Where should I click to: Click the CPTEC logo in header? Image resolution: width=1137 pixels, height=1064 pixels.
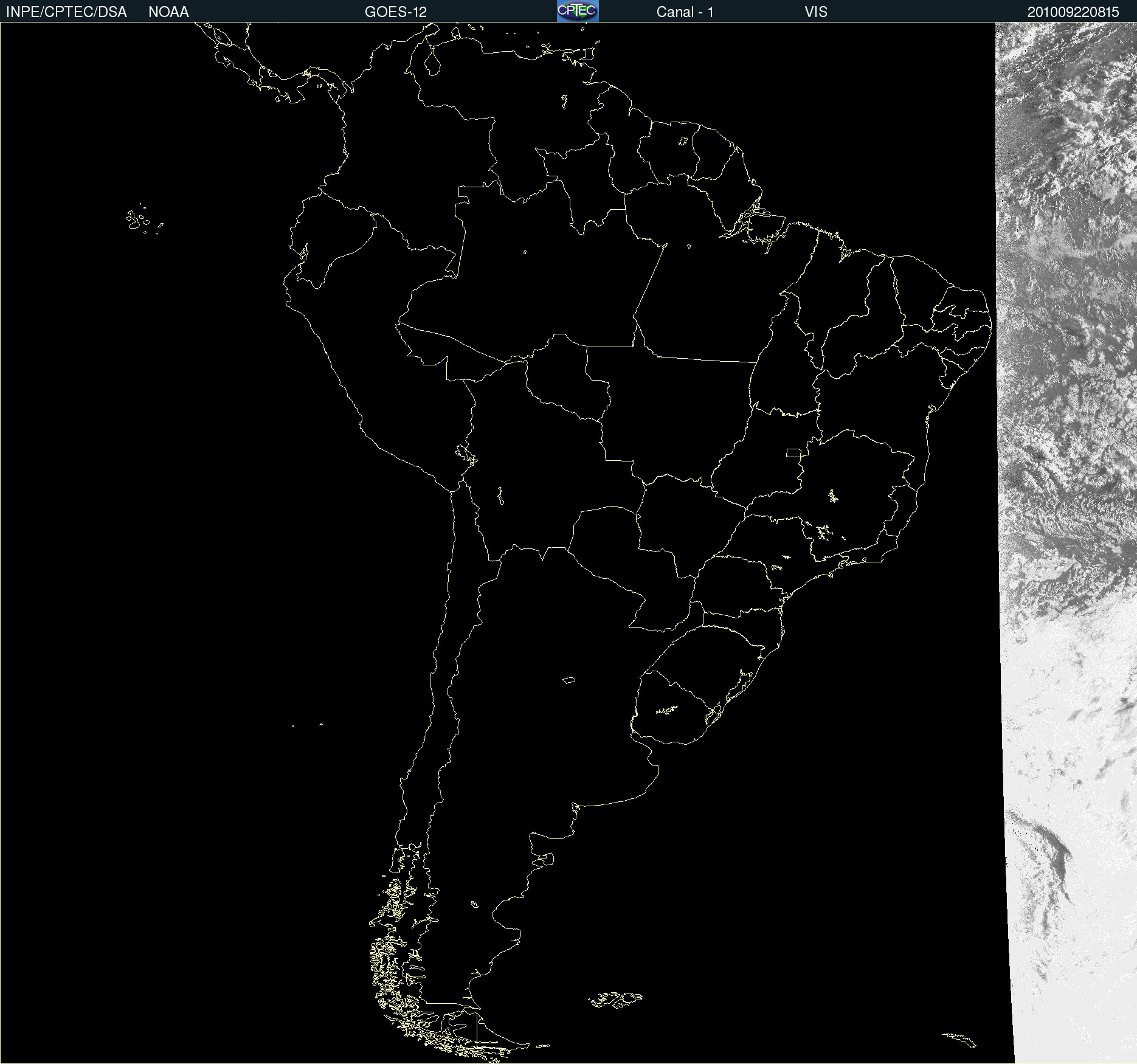[578, 11]
